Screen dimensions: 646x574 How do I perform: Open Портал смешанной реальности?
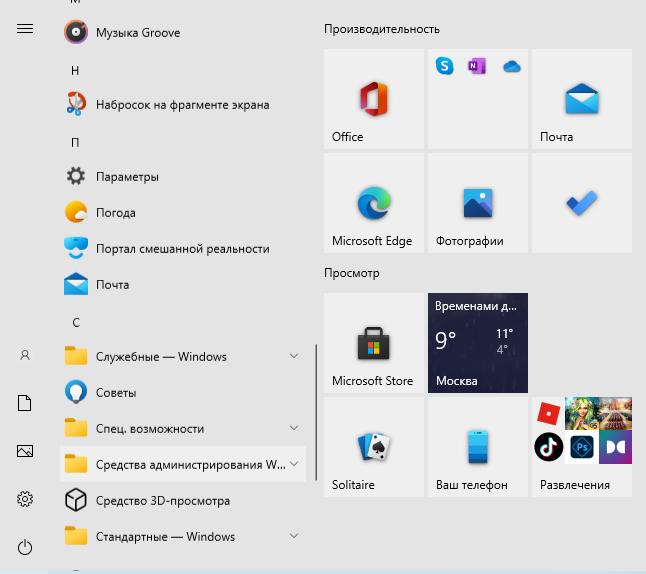[183, 248]
